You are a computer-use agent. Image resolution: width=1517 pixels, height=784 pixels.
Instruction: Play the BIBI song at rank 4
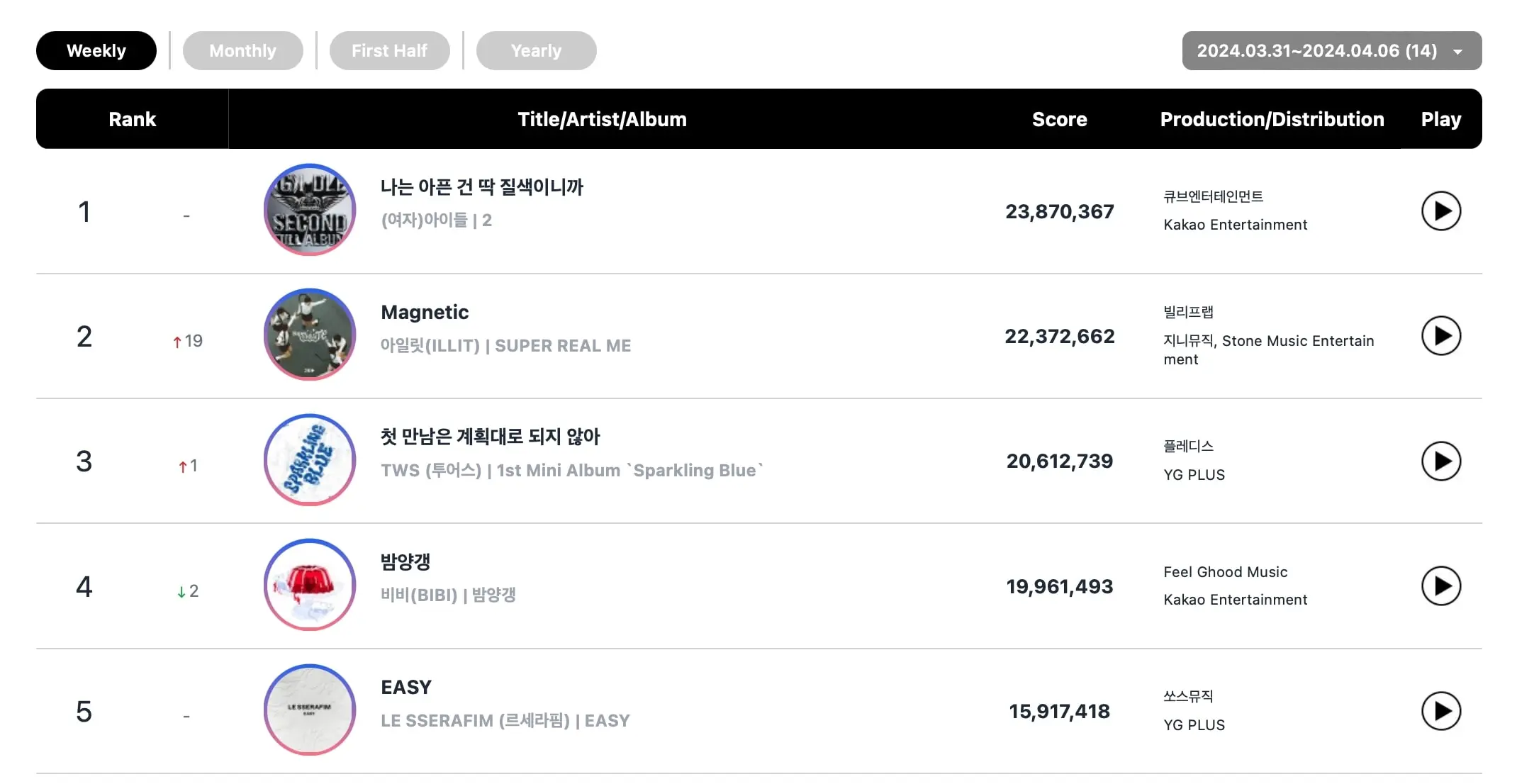tap(1440, 586)
